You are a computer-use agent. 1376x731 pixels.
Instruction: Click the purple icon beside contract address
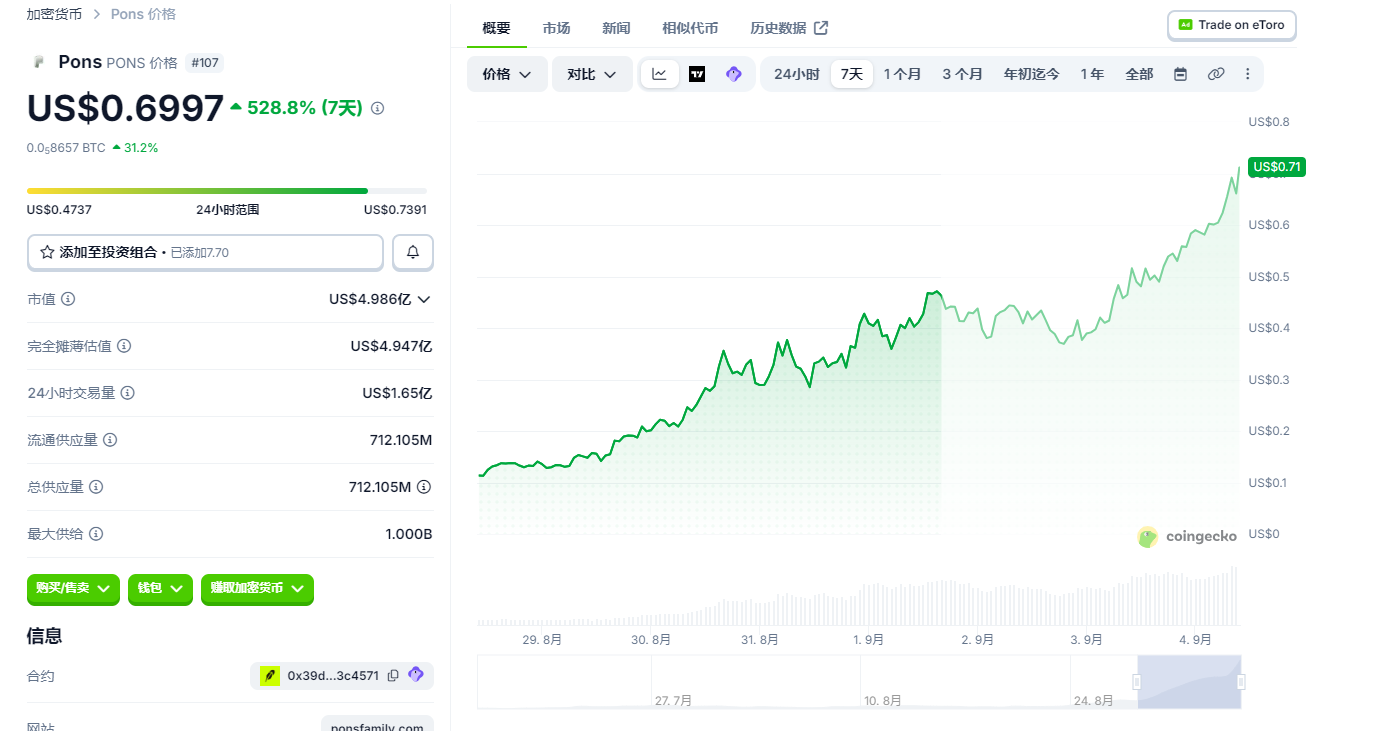(416, 675)
